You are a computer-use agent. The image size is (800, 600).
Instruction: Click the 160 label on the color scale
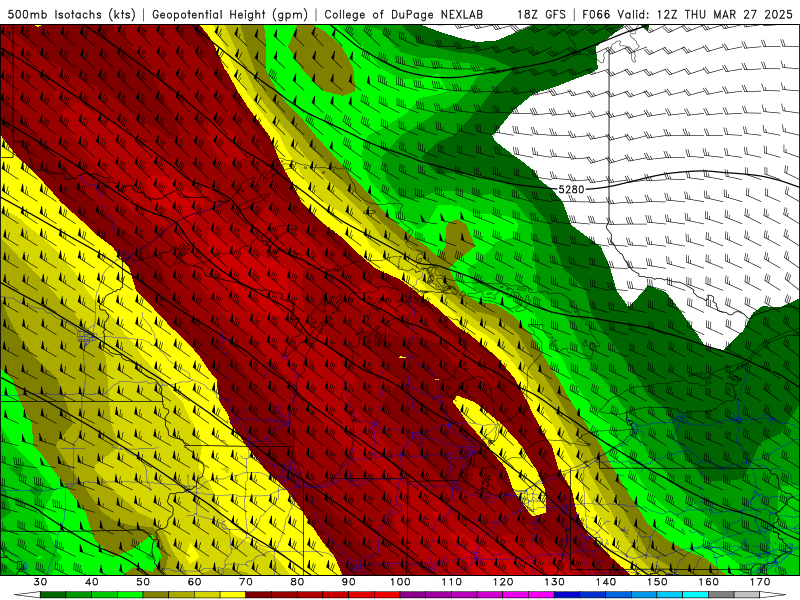709,582
